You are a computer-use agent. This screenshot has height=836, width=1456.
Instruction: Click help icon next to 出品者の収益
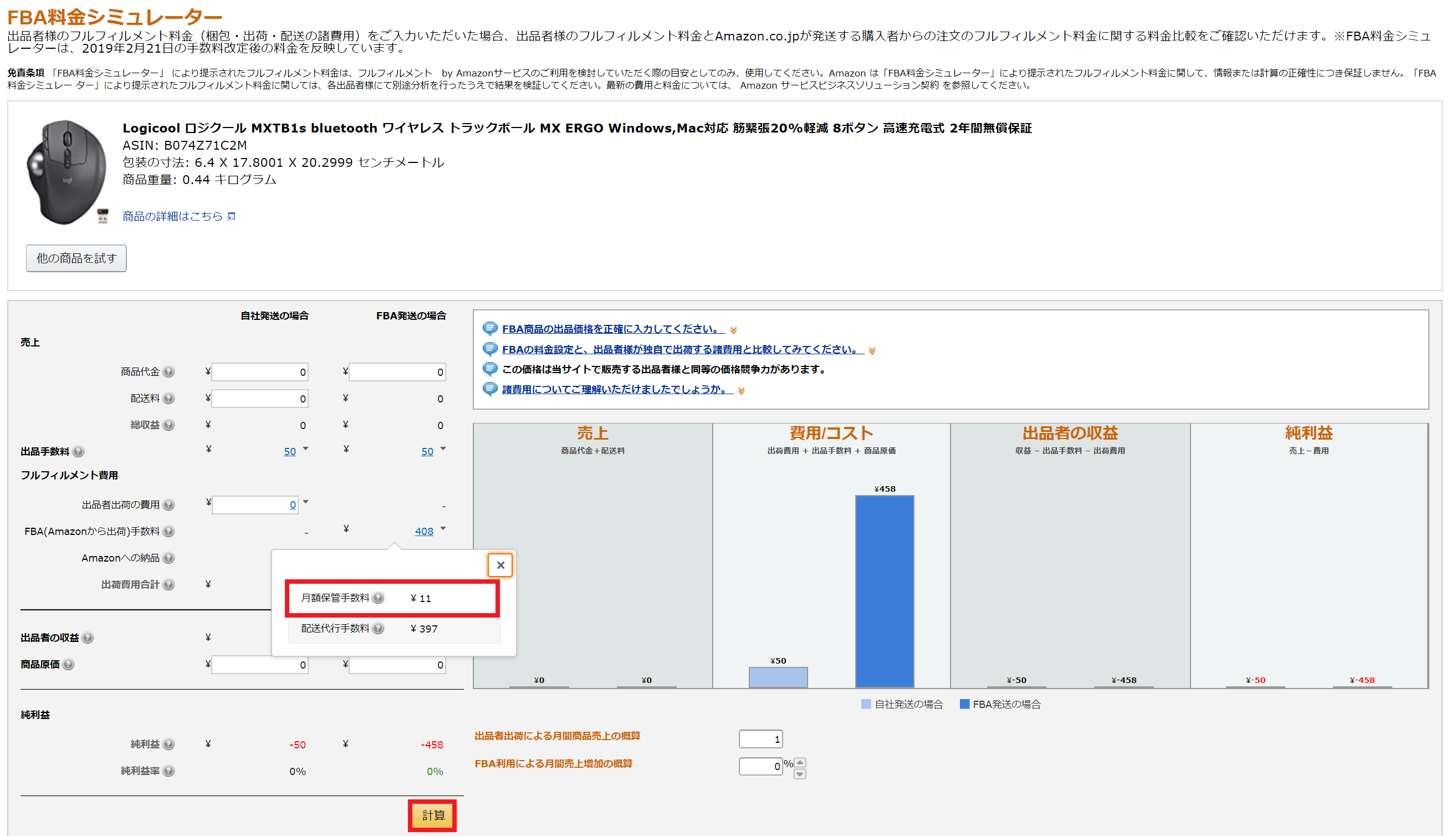(x=88, y=639)
